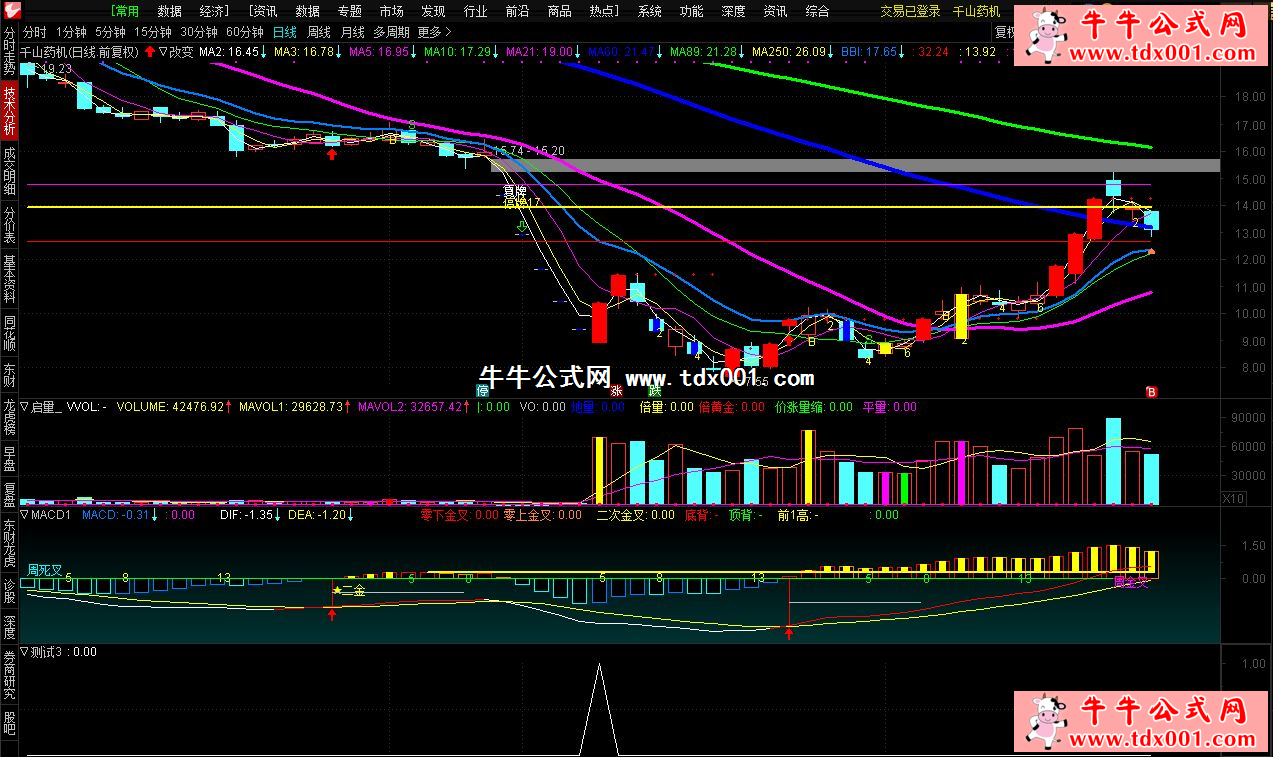The width and height of the screenshot is (1273, 757).
Task: Switch to the 分时 period tab
Action: pos(34,32)
